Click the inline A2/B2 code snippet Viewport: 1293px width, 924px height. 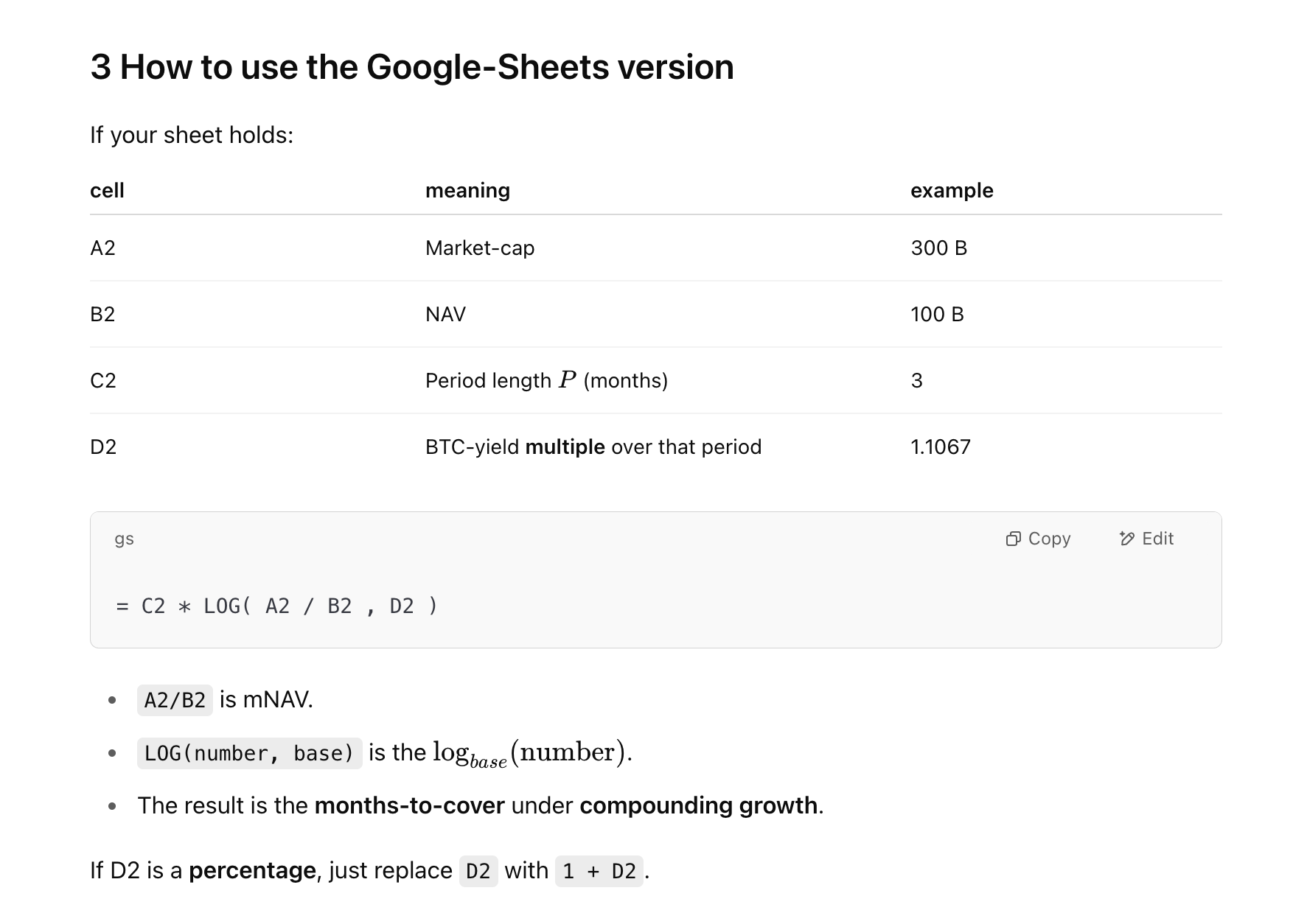(175, 700)
